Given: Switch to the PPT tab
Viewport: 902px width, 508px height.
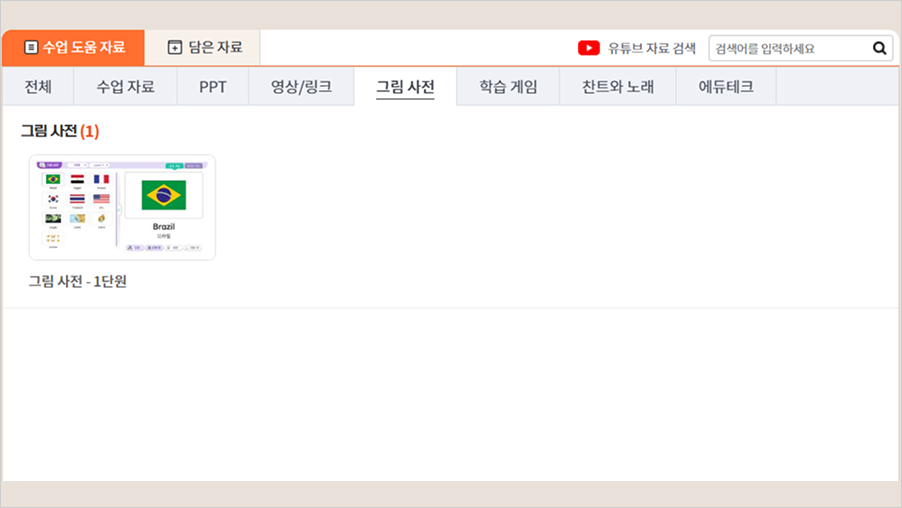Looking at the screenshot, I should (x=212, y=87).
